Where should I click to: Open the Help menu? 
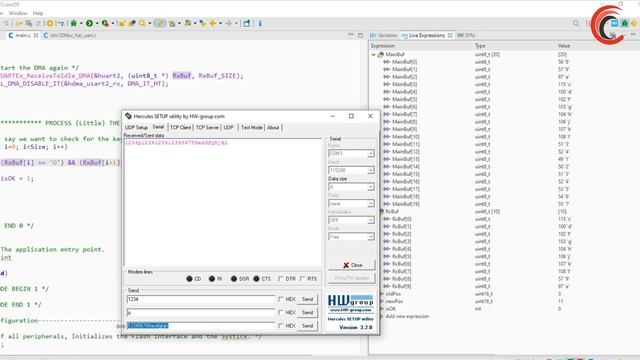[38, 13]
